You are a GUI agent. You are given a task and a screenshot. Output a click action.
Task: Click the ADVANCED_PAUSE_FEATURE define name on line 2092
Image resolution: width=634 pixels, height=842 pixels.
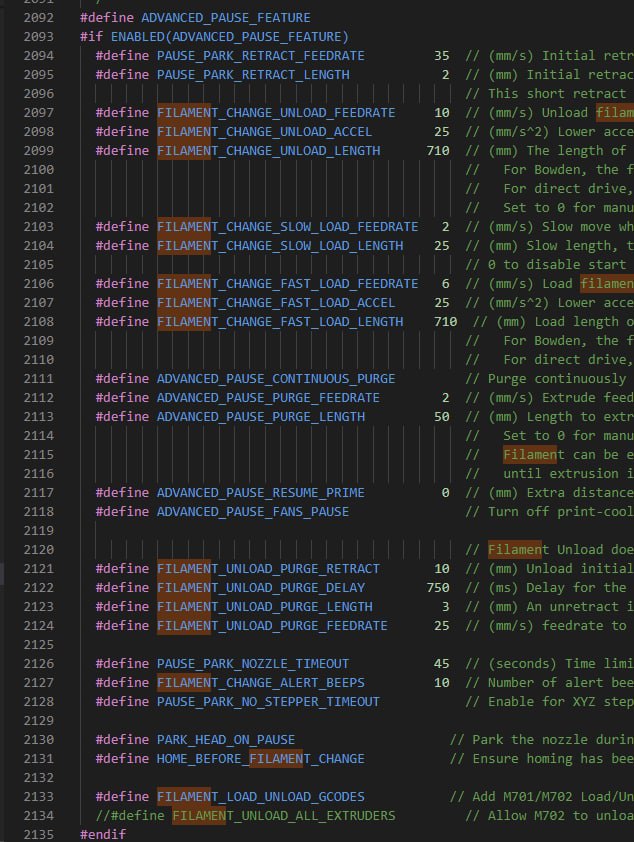coord(225,18)
